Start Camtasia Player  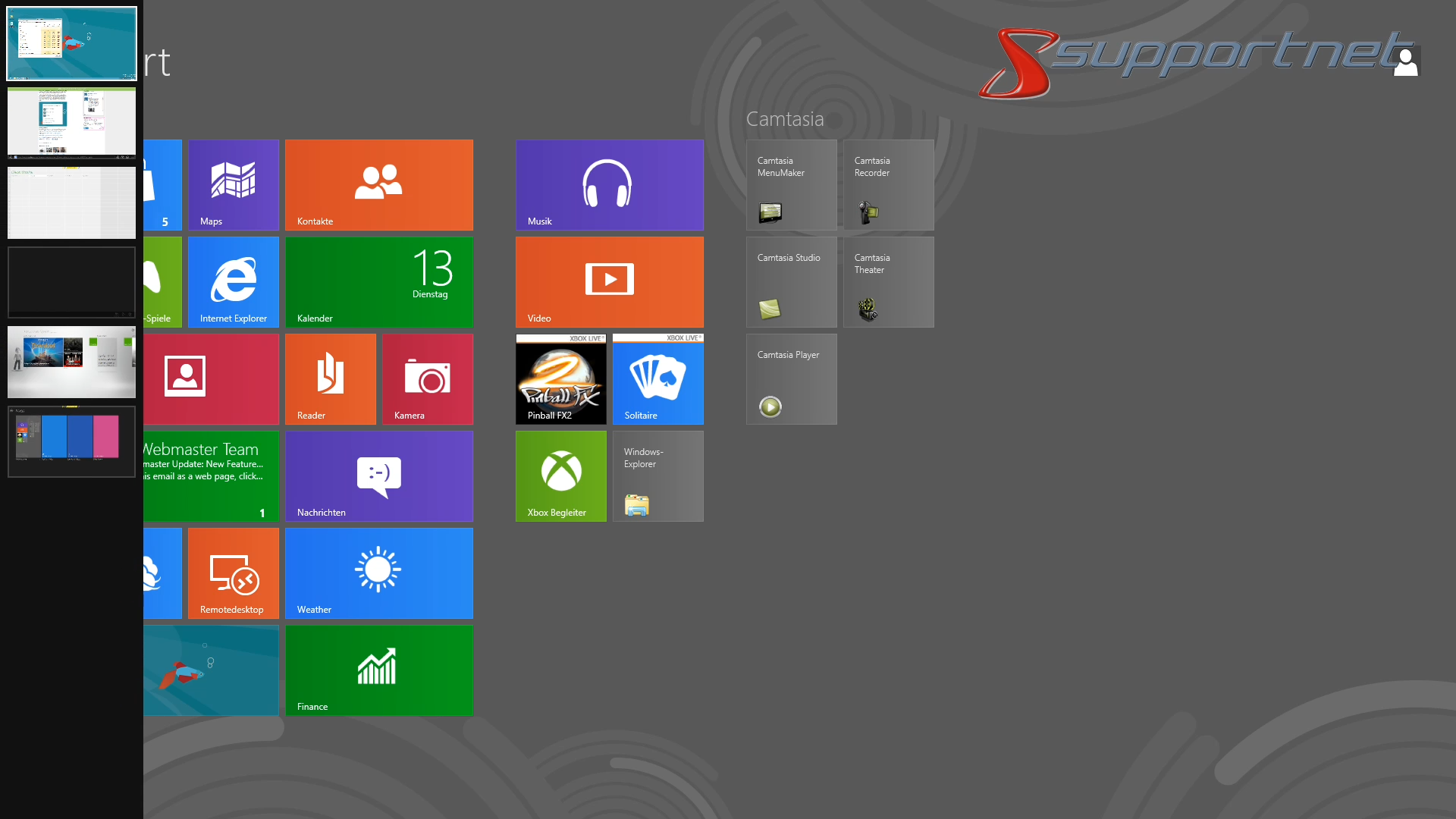[791, 378]
